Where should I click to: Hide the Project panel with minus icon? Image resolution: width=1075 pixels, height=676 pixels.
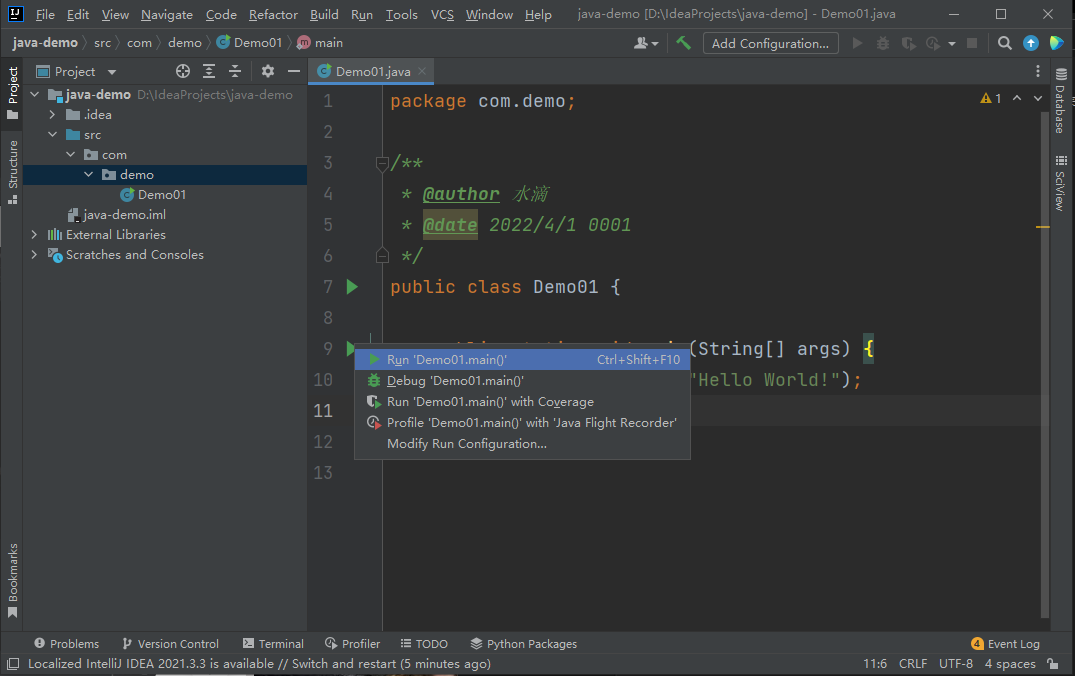click(294, 71)
